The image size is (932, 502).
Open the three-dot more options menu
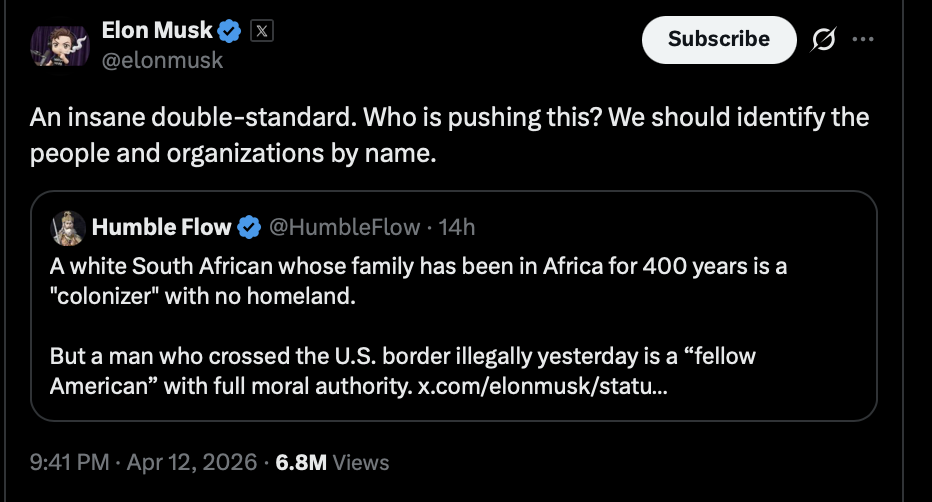(x=862, y=39)
